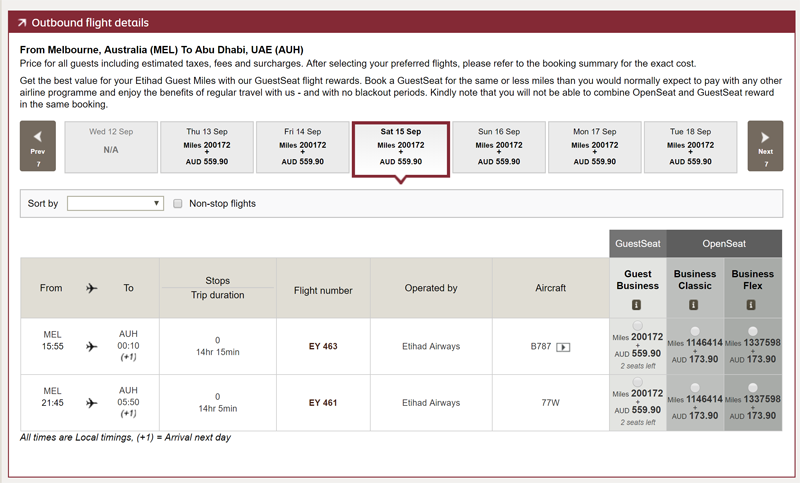Viewport: 800px width, 483px height.
Task: Select Business Flex fare for EY 461
Action: pyautogui.click(x=753, y=388)
